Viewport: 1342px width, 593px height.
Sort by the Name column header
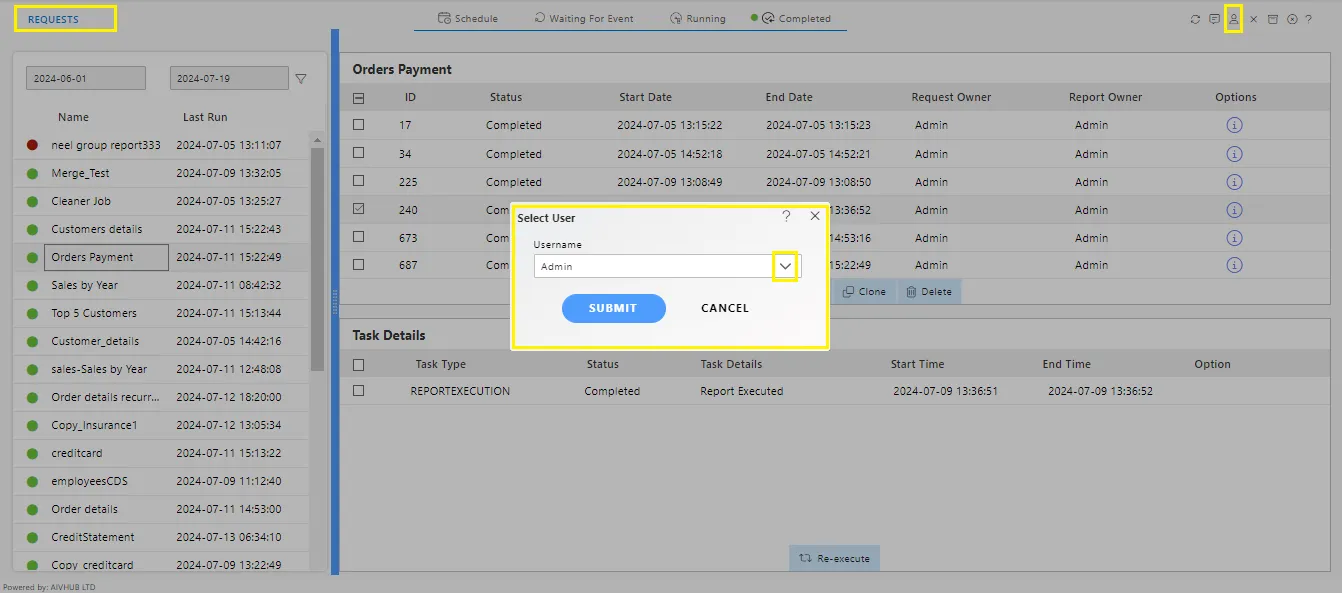pos(73,117)
